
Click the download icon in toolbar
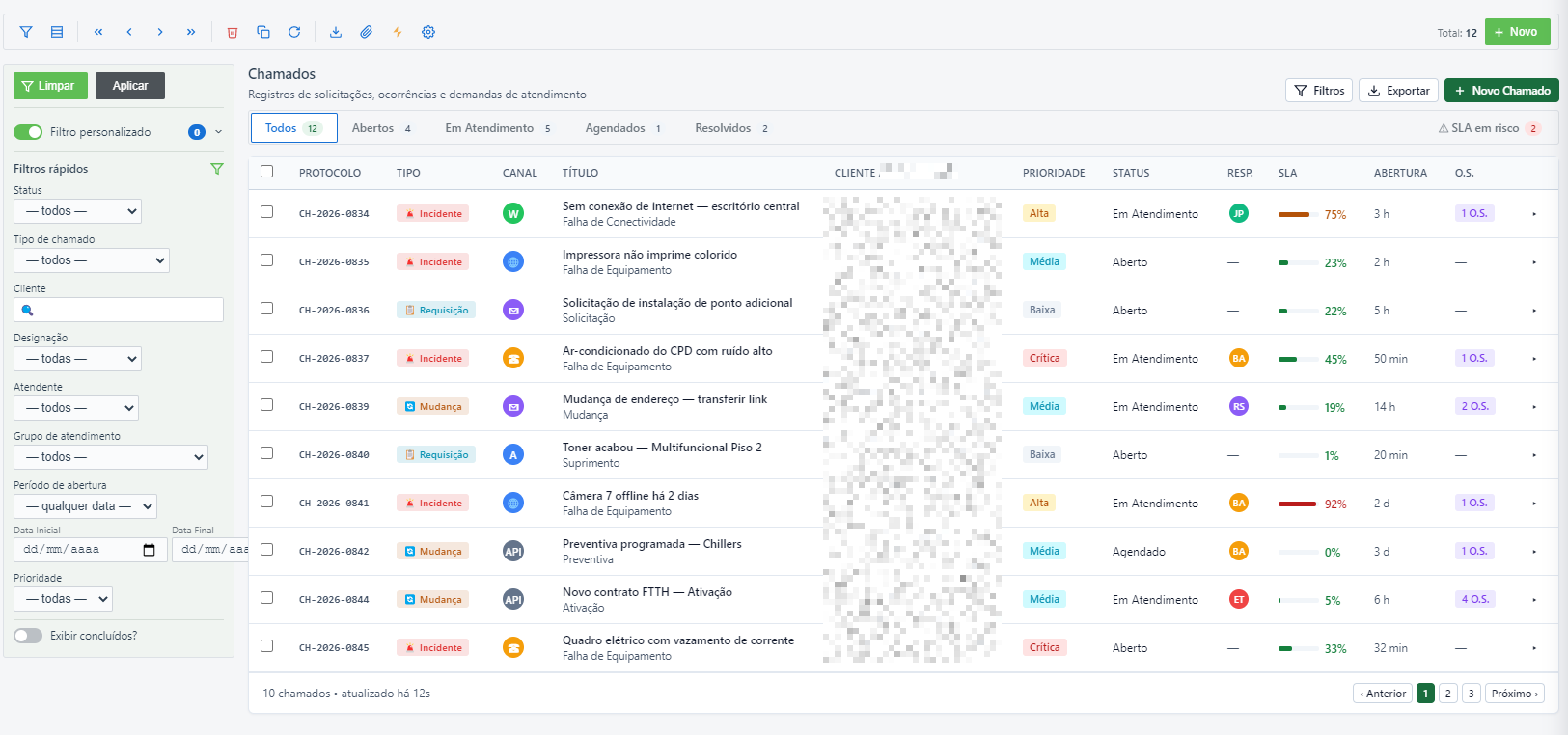pyautogui.click(x=336, y=32)
